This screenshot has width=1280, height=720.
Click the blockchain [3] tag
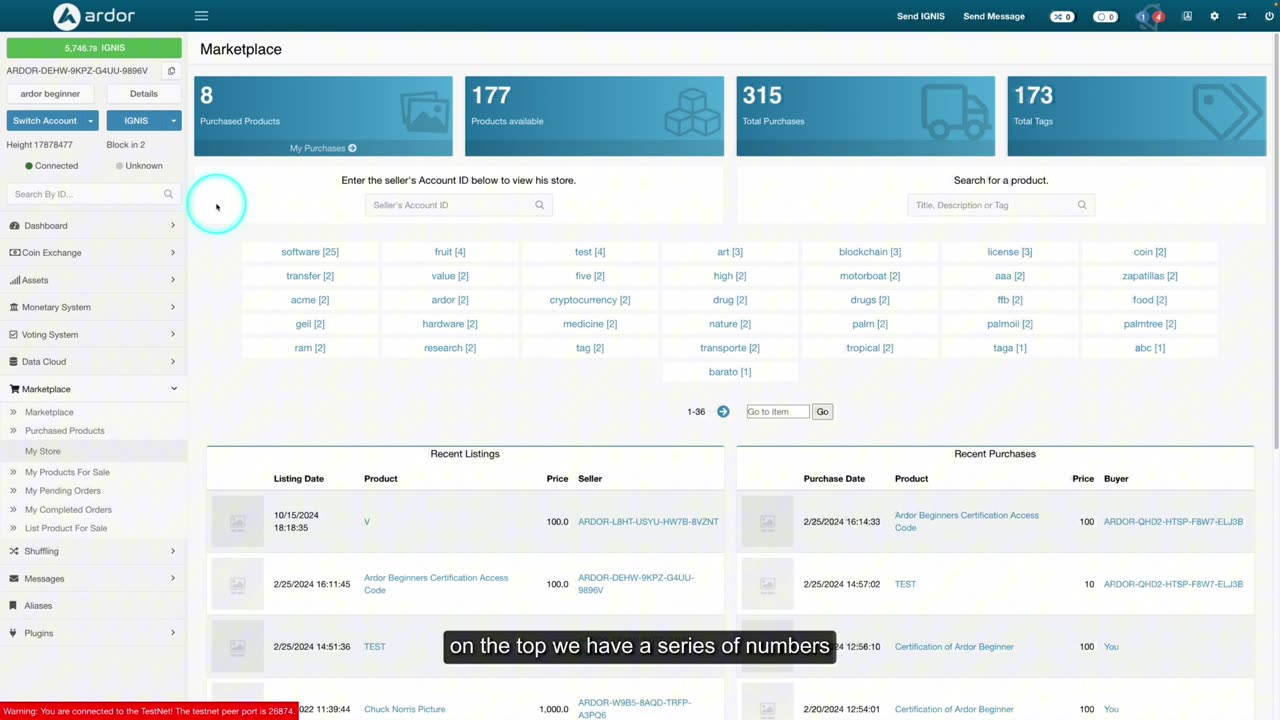point(870,252)
